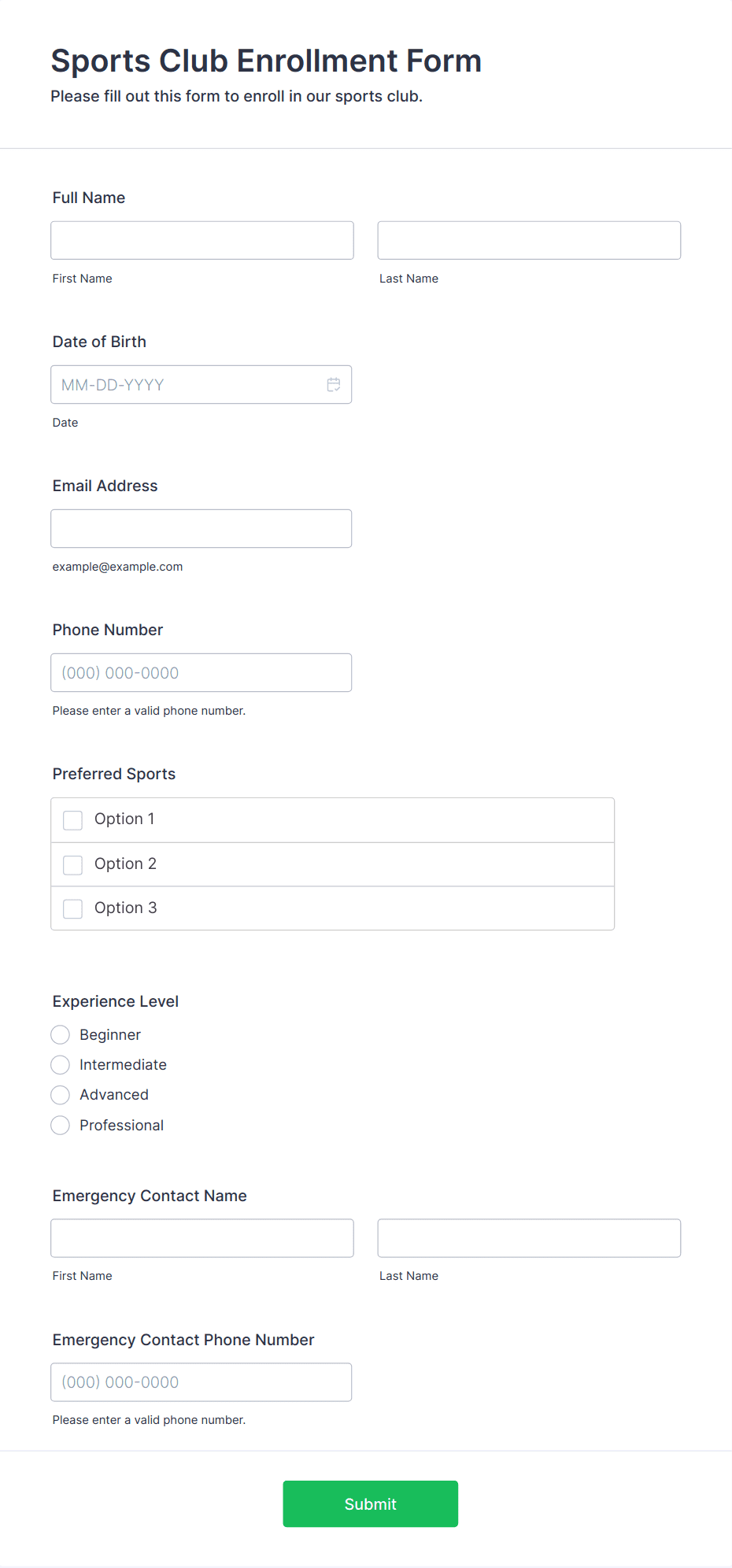Check the Option 1 sports checkbox
This screenshot has height=1568, width=732.
coord(72,820)
